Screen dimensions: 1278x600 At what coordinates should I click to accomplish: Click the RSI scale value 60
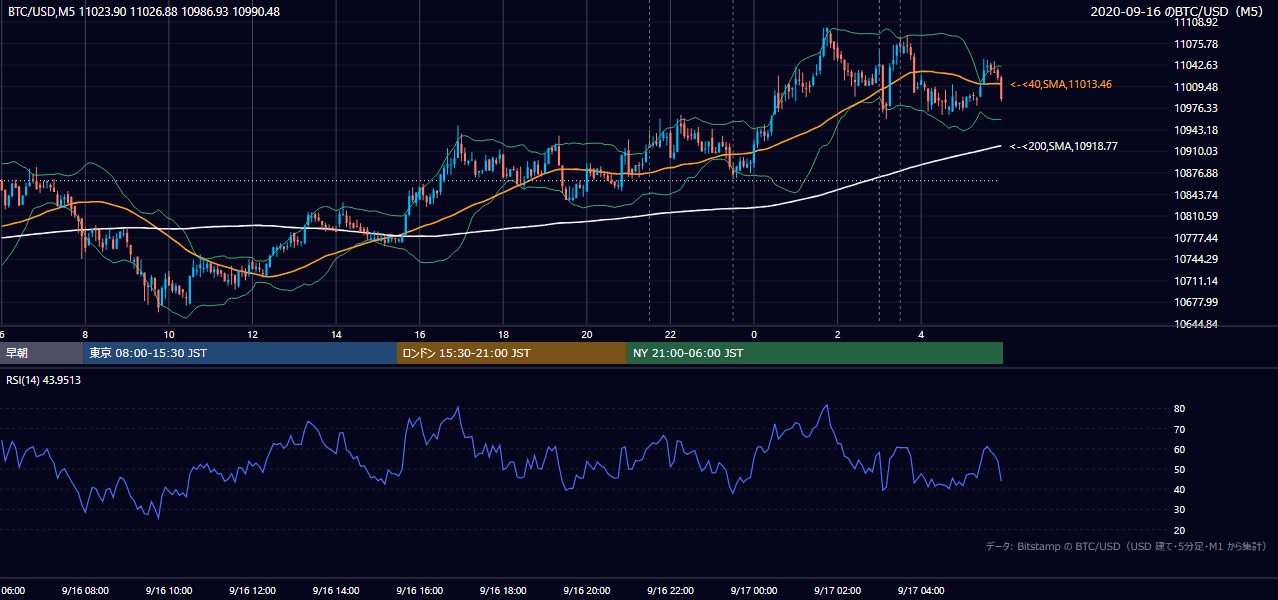click(x=1179, y=449)
